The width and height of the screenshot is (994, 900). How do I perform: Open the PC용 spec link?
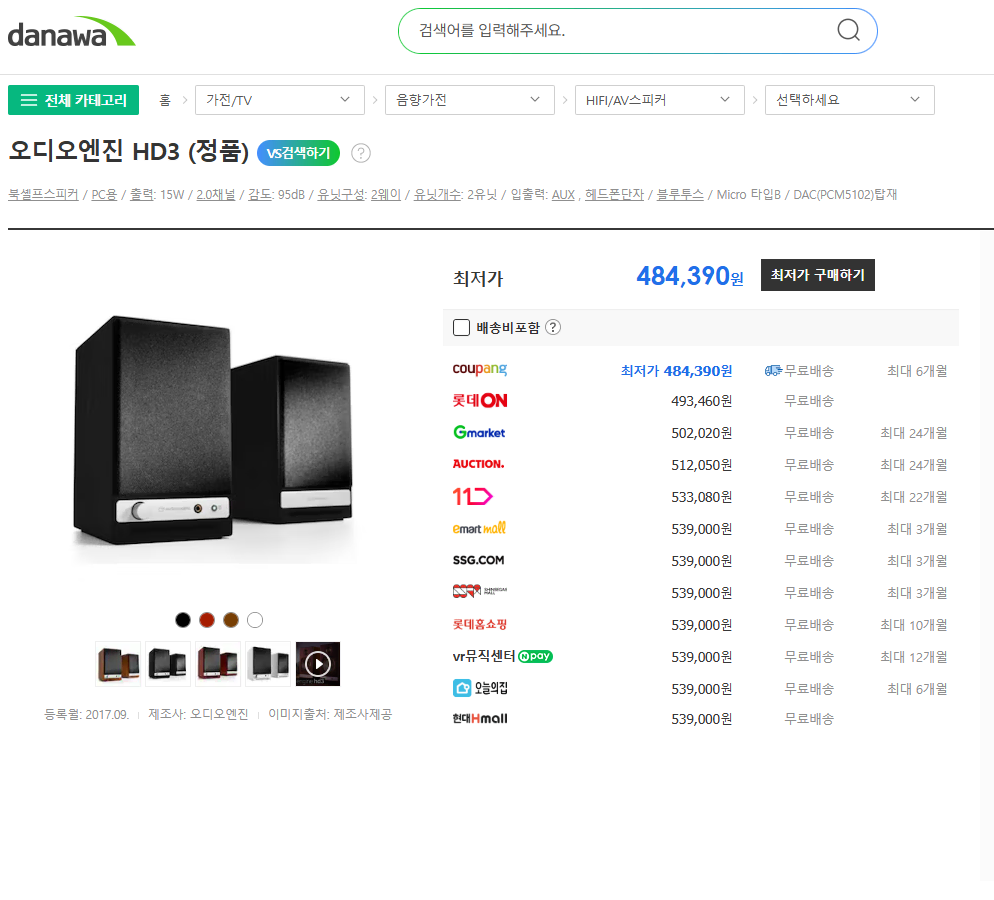pyautogui.click(x=104, y=195)
